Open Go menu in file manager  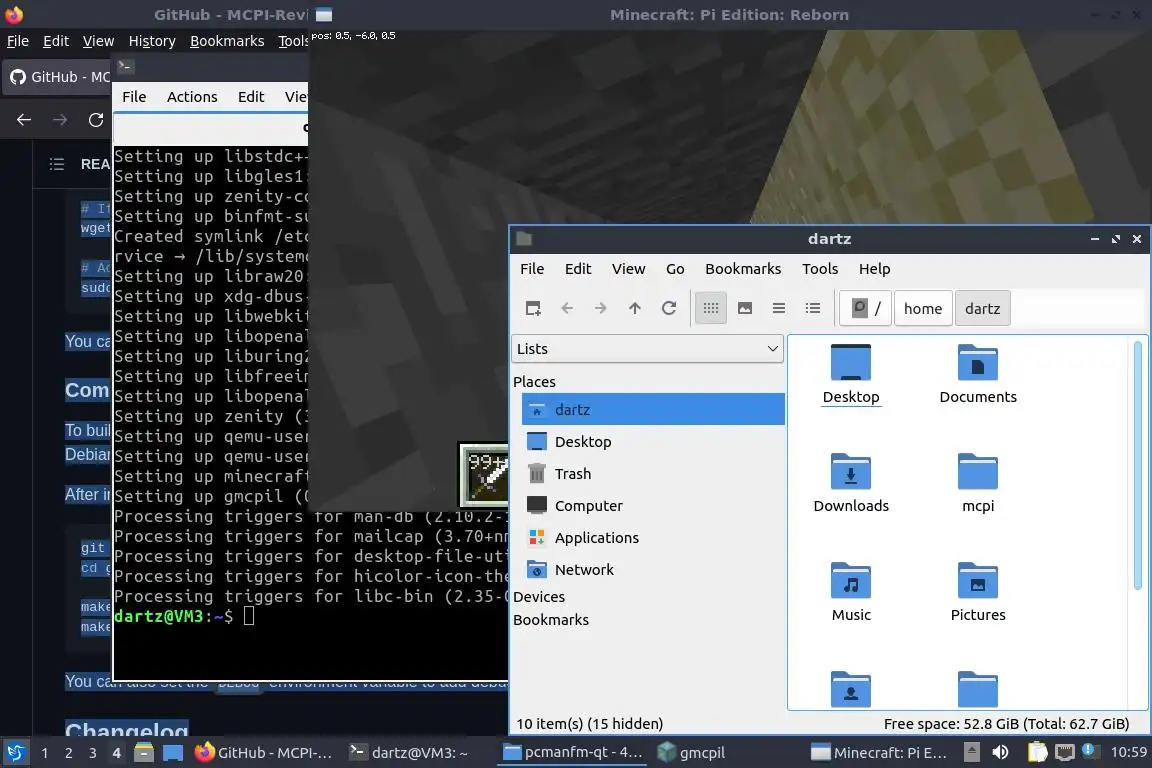(x=675, y=268)
